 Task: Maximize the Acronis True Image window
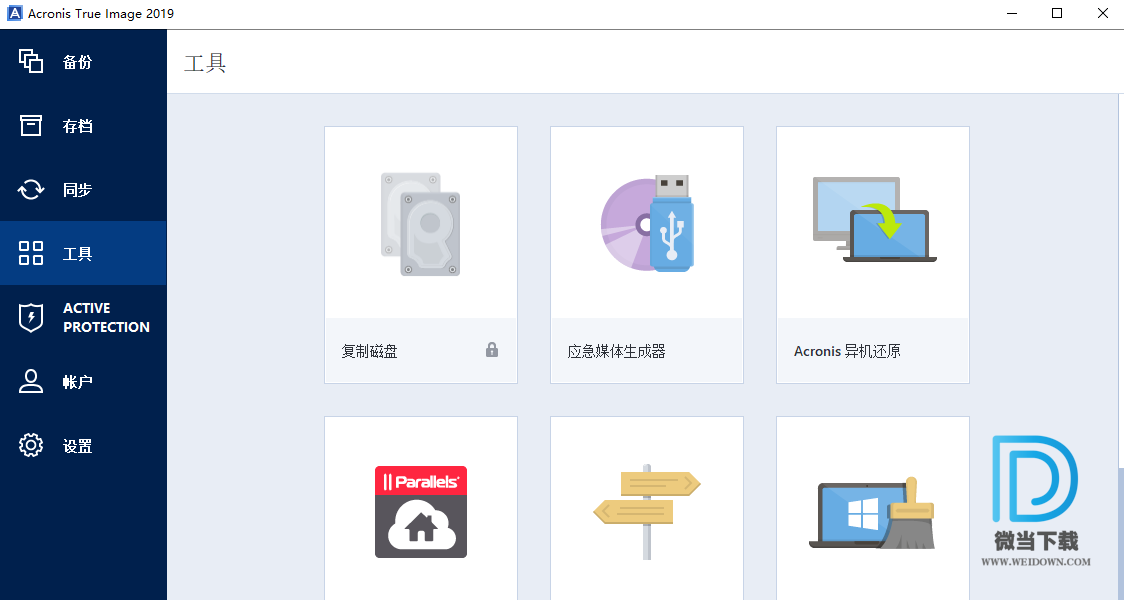tap(1057, 14)
